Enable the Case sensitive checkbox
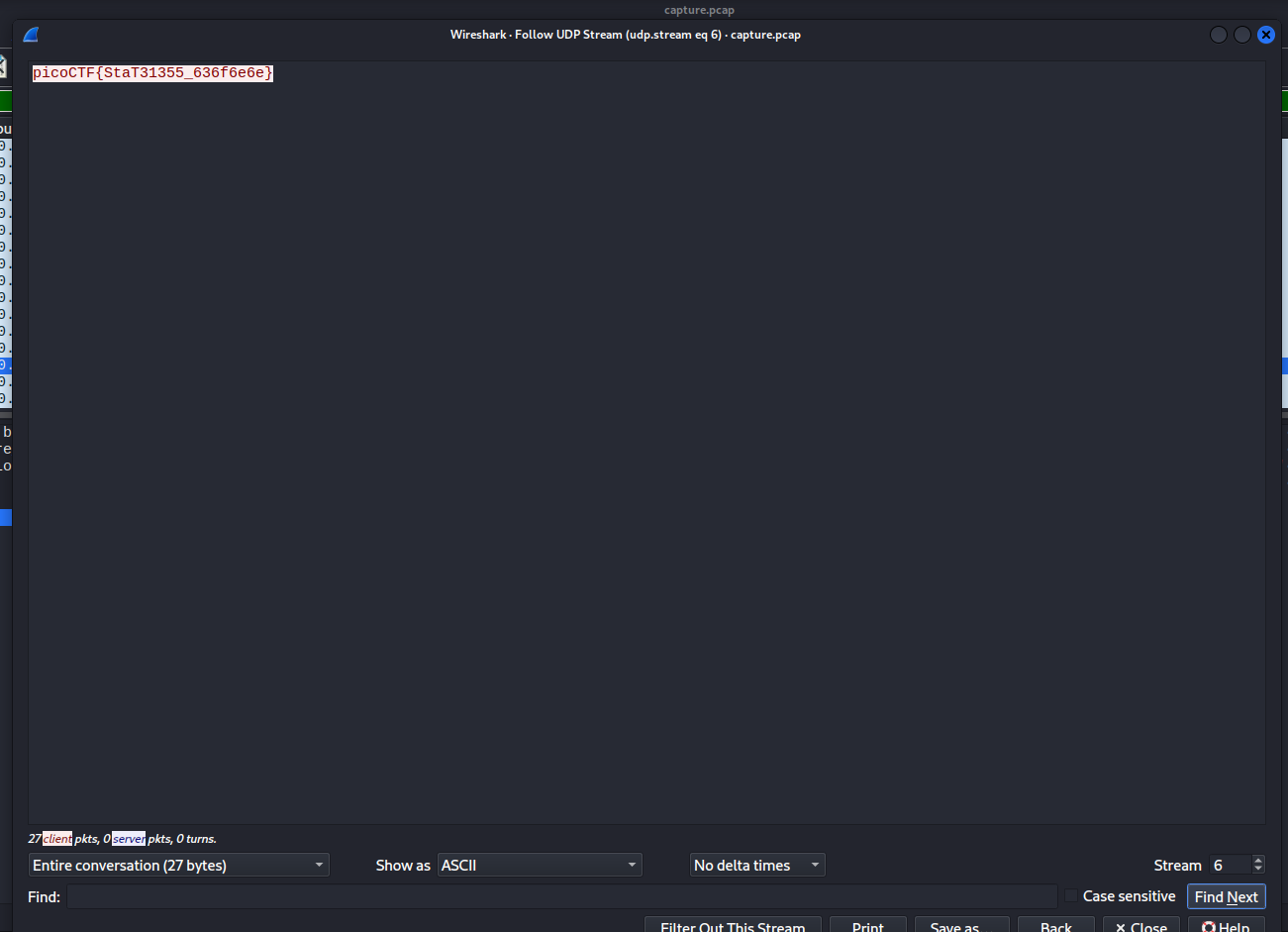The width and height of the screenshot is (1288, 932). (x=1071, y=896)
